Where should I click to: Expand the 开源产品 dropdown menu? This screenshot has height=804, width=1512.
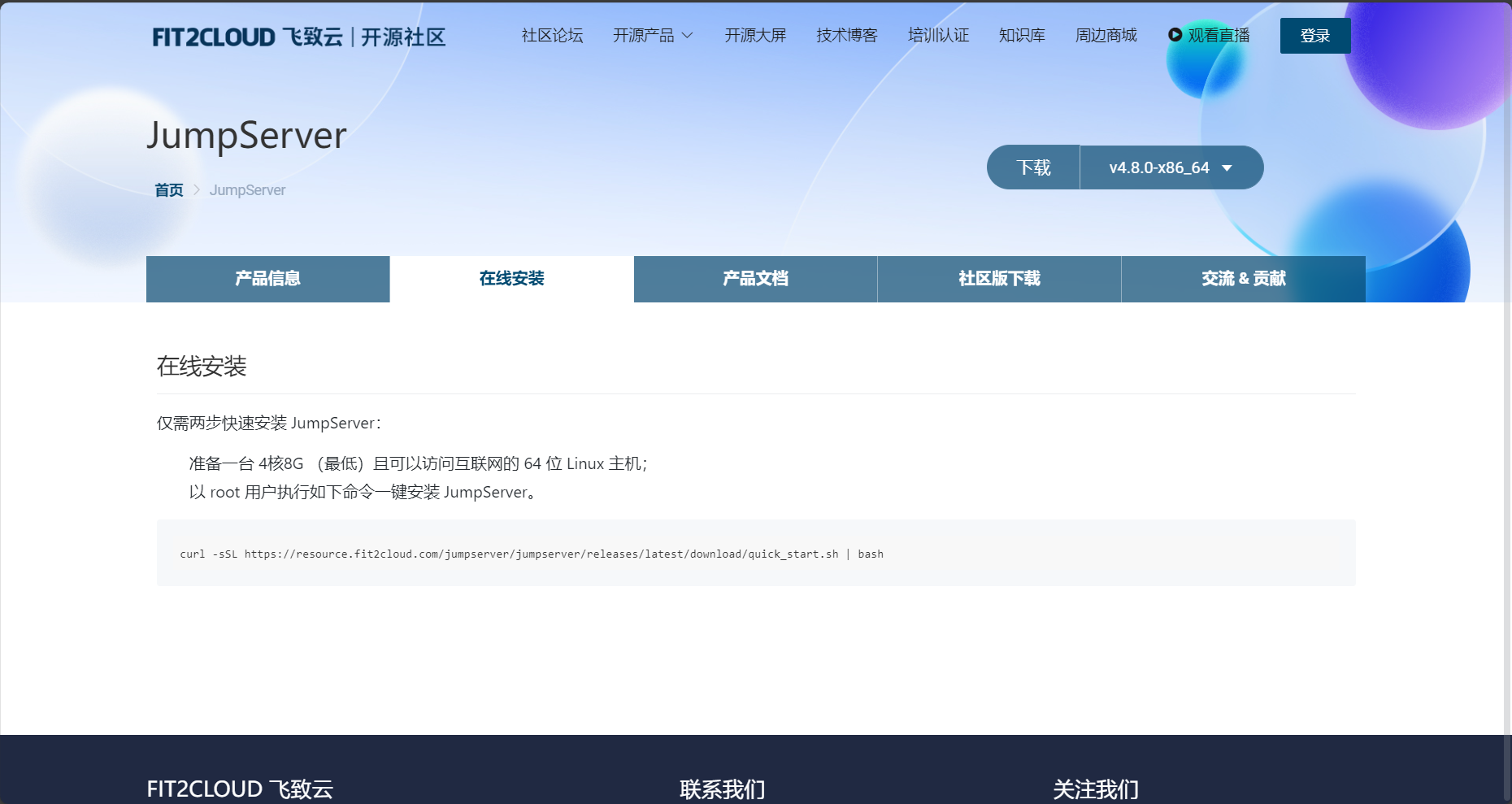point(645,35)
